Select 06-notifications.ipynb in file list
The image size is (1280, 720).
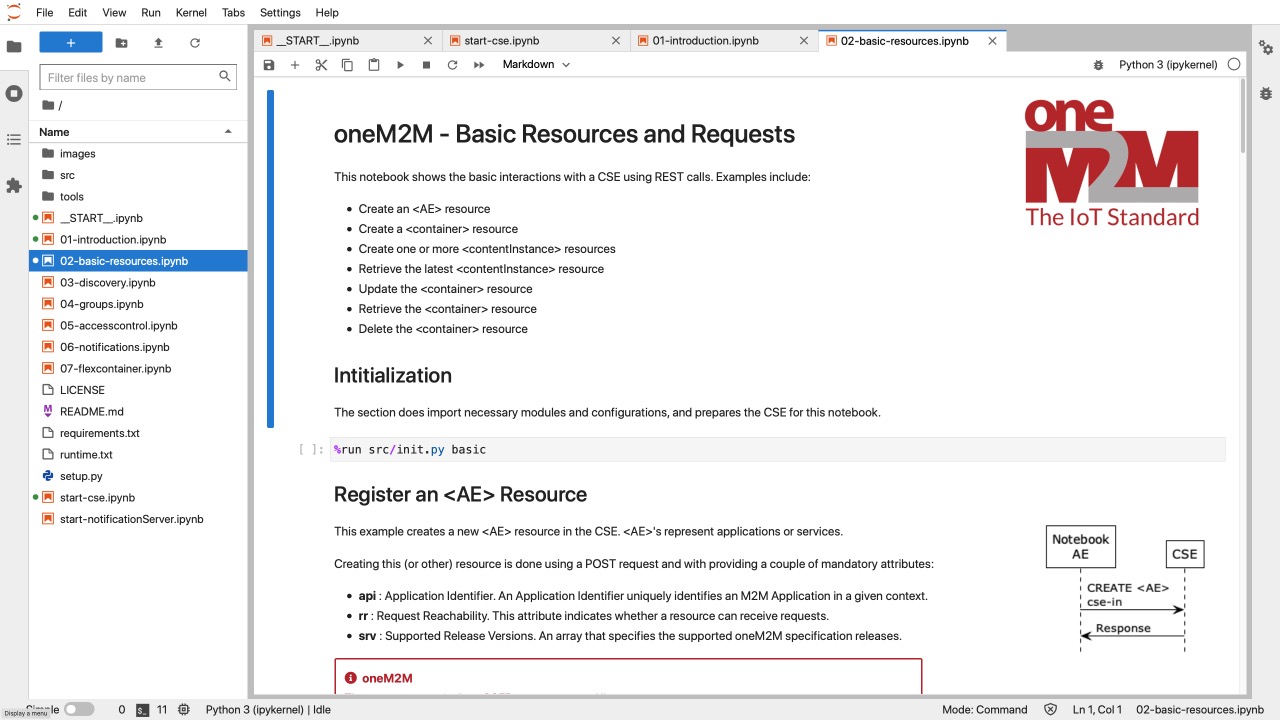[139, 347]
